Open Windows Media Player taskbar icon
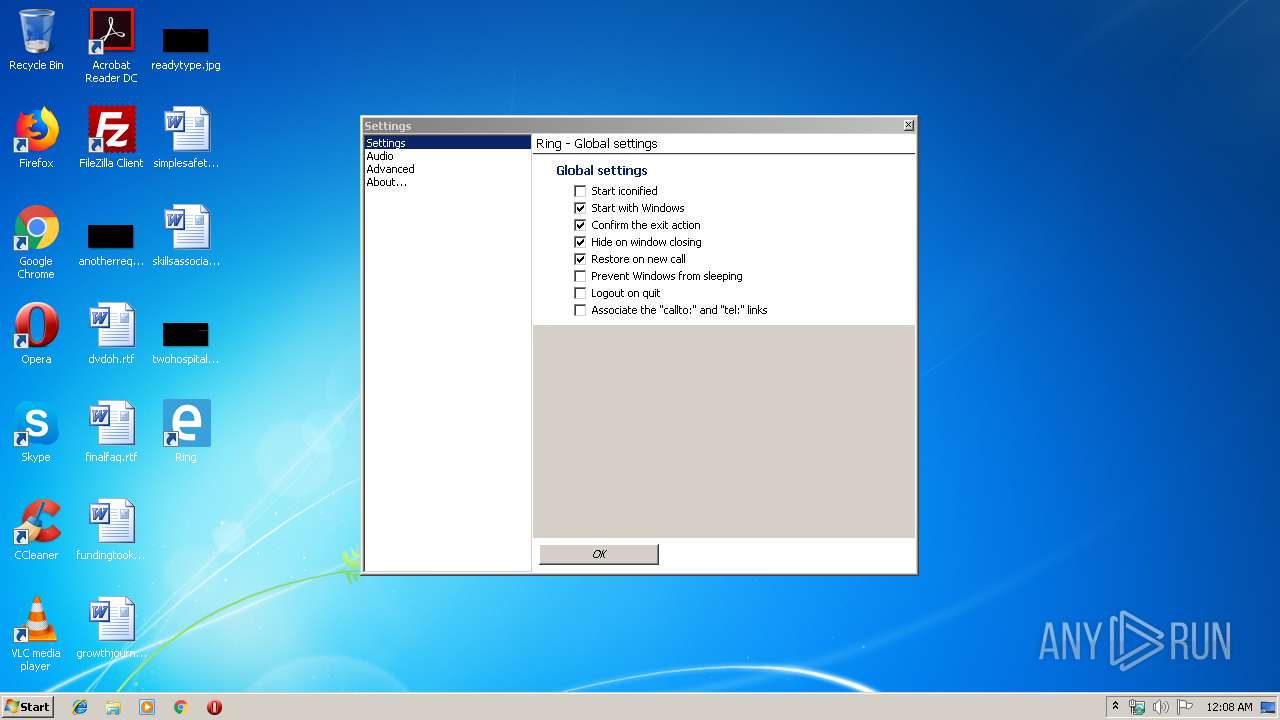 pos(147,707)
